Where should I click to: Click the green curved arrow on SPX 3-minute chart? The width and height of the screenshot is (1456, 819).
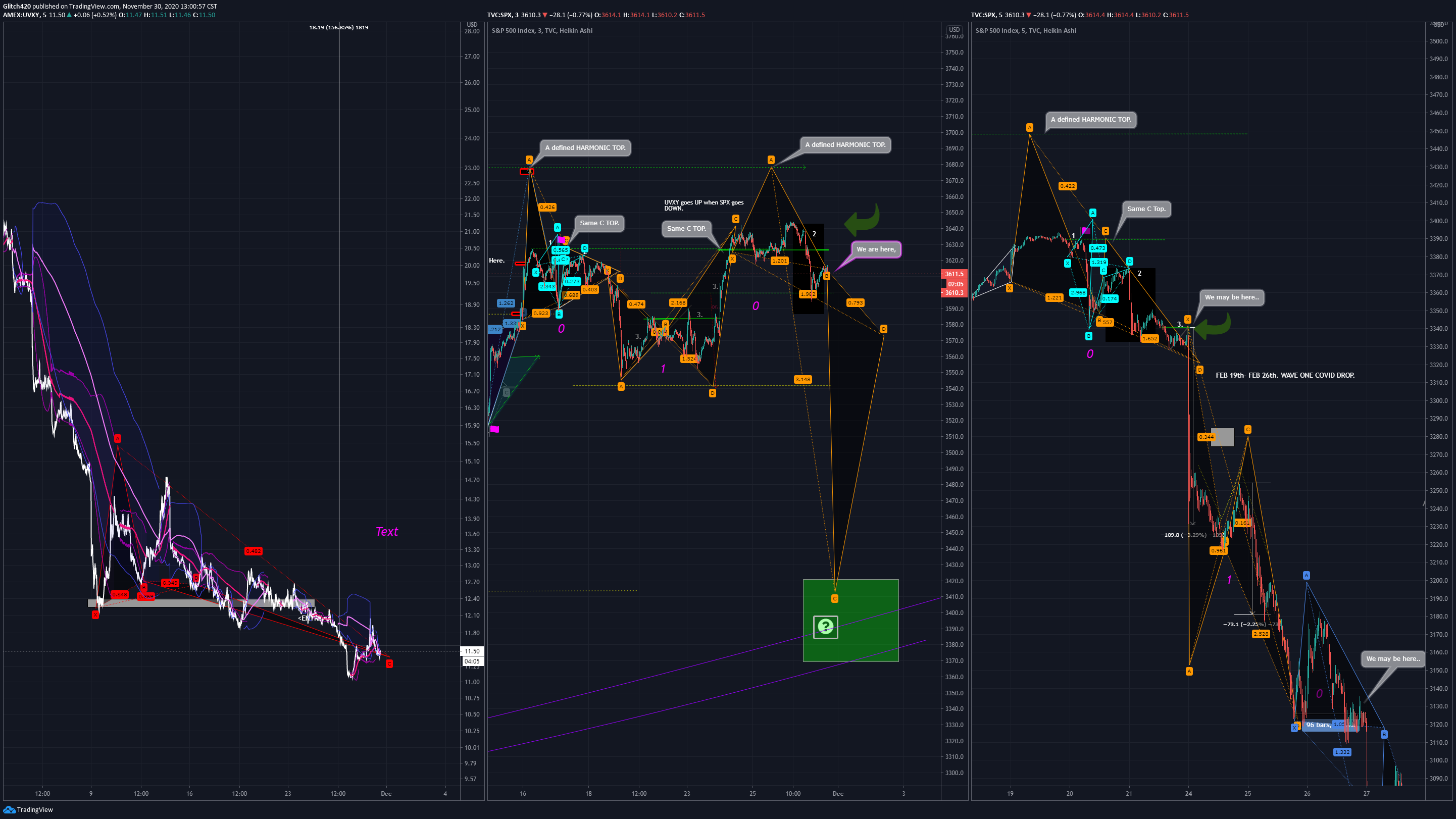(862, 220)
